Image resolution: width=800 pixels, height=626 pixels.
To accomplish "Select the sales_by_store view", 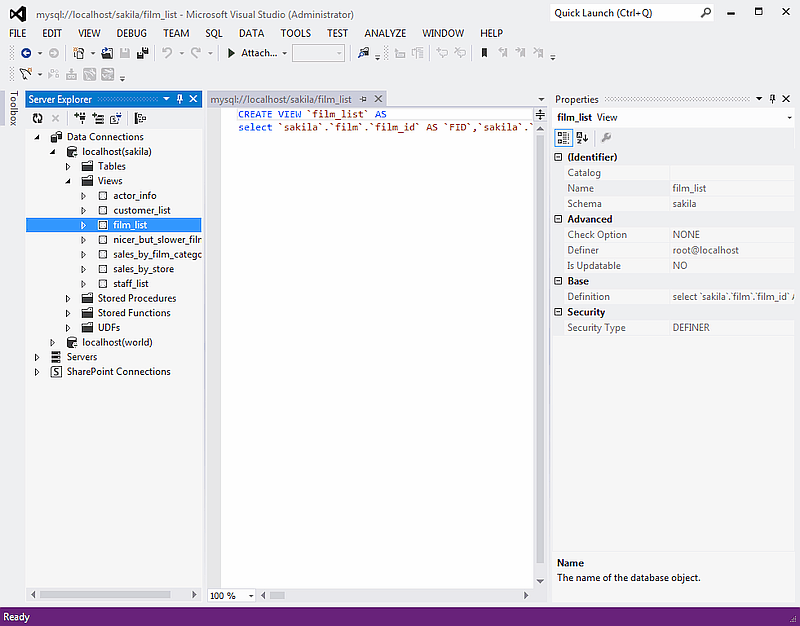I will click(x=143, y=269).
